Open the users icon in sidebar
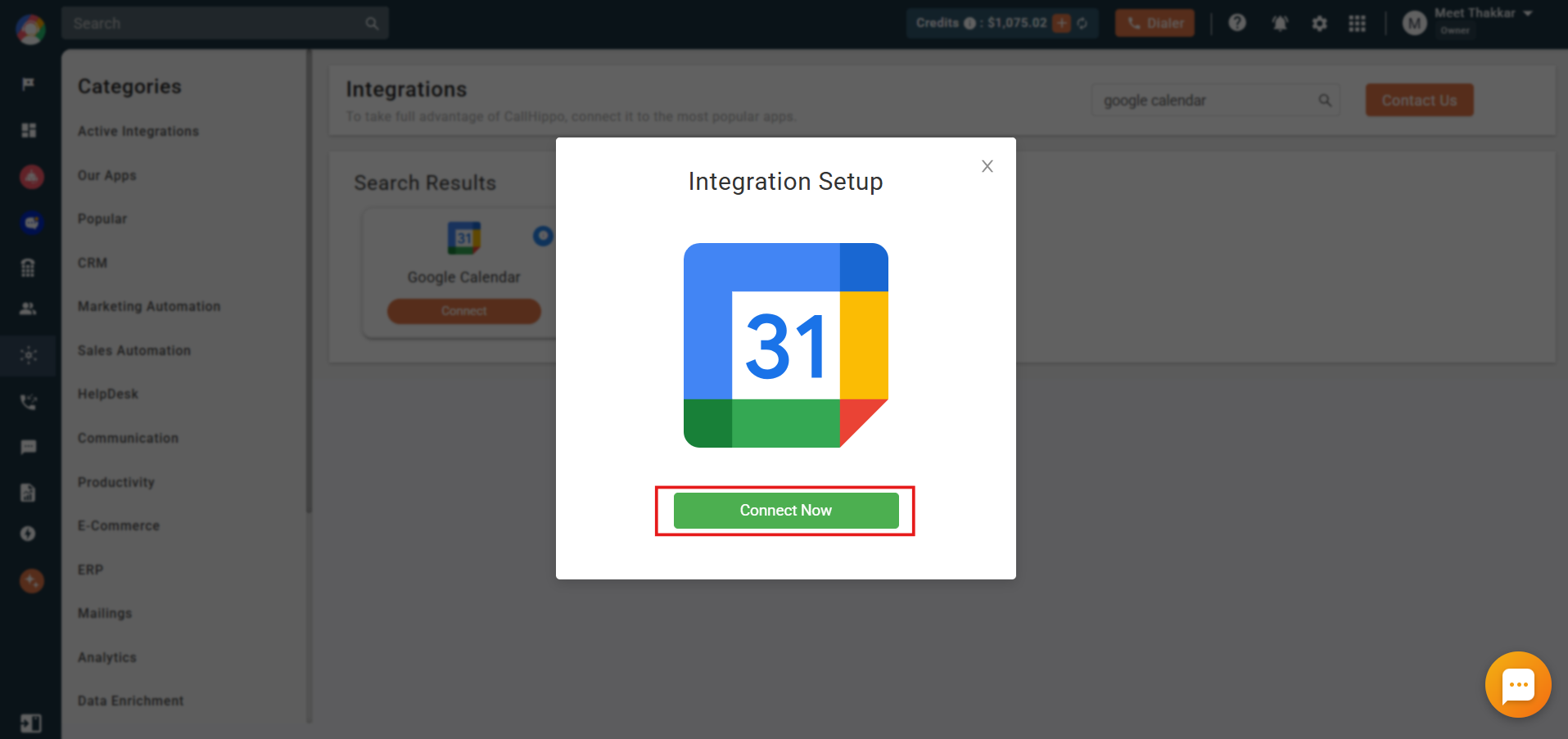 pos(29,309)
